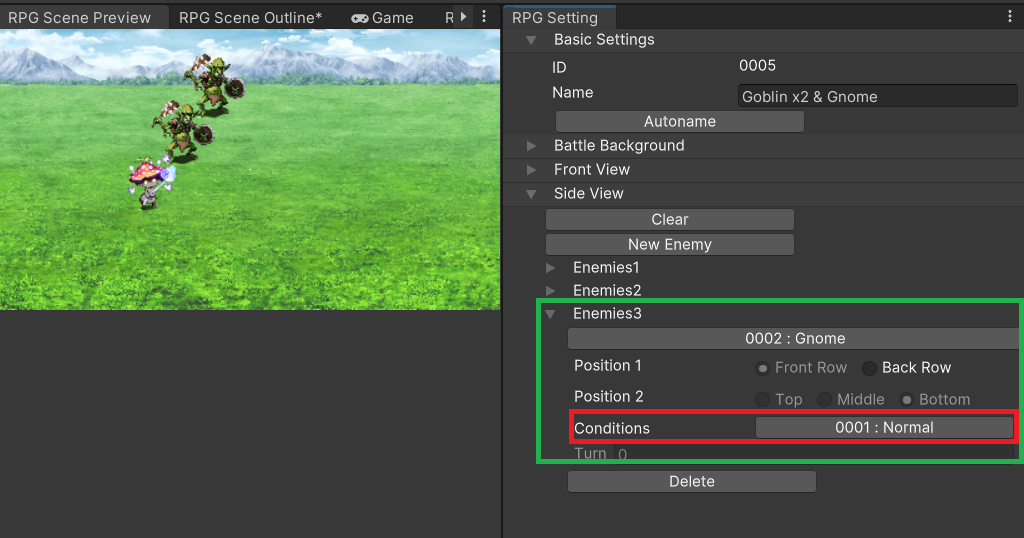This screenshot has height=538, width=1024.
Task: Collapse the Basic Settings section
Action: (x=531, y=40)
